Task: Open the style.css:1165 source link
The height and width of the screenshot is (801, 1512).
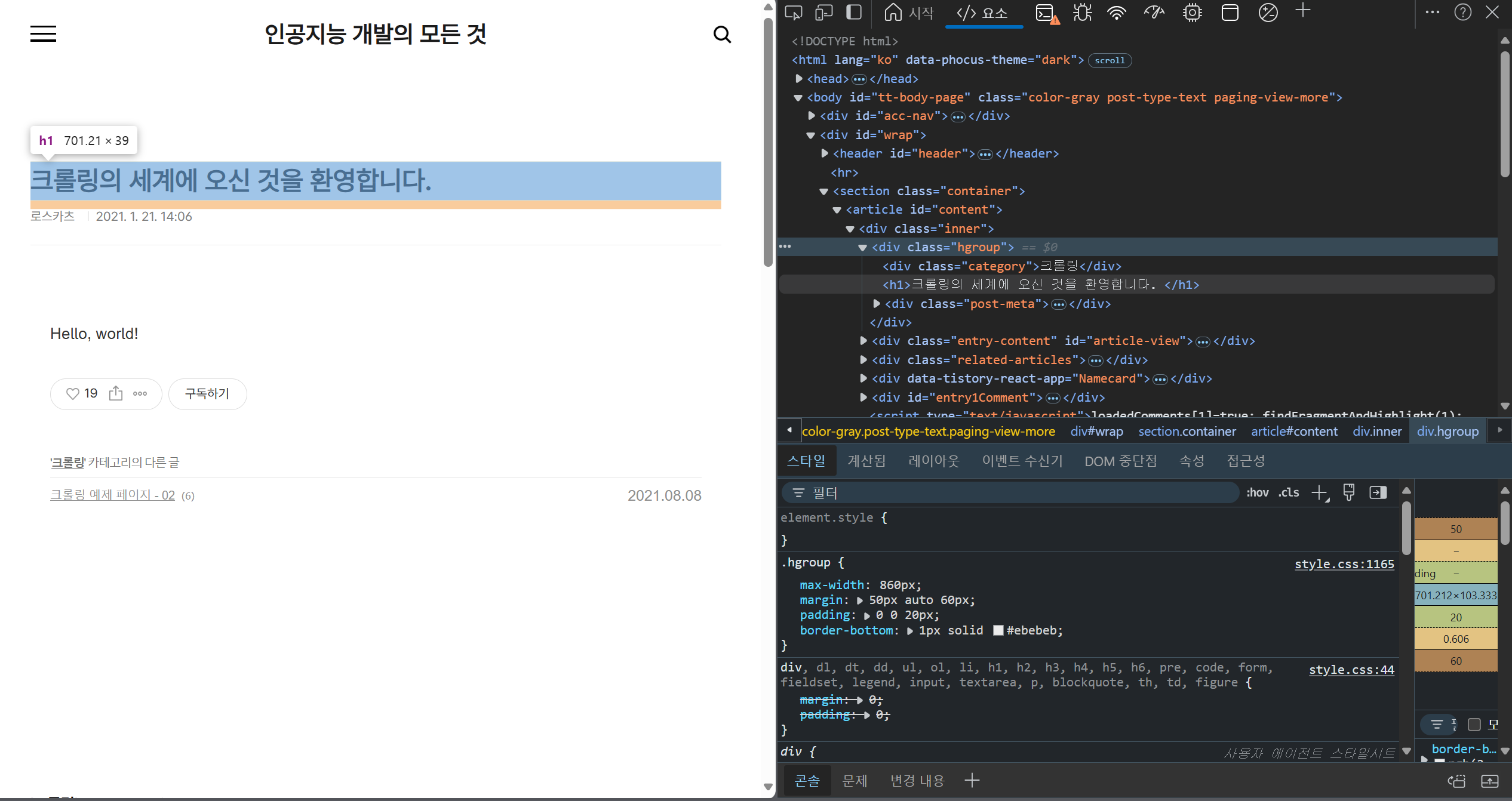Action: [1344, 564]
